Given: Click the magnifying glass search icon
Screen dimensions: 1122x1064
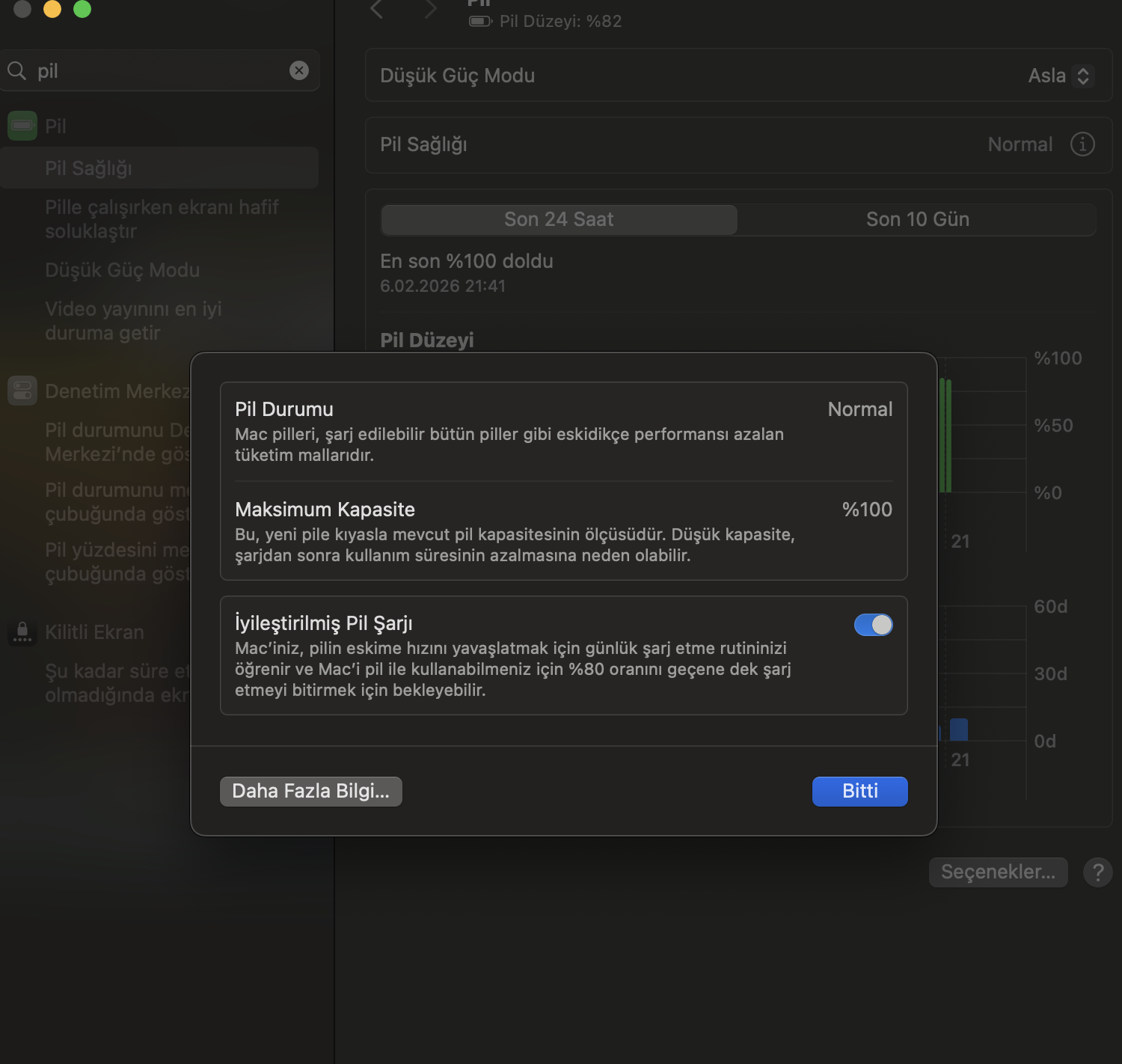Looking at the screenshot, I should pos(16,71).
